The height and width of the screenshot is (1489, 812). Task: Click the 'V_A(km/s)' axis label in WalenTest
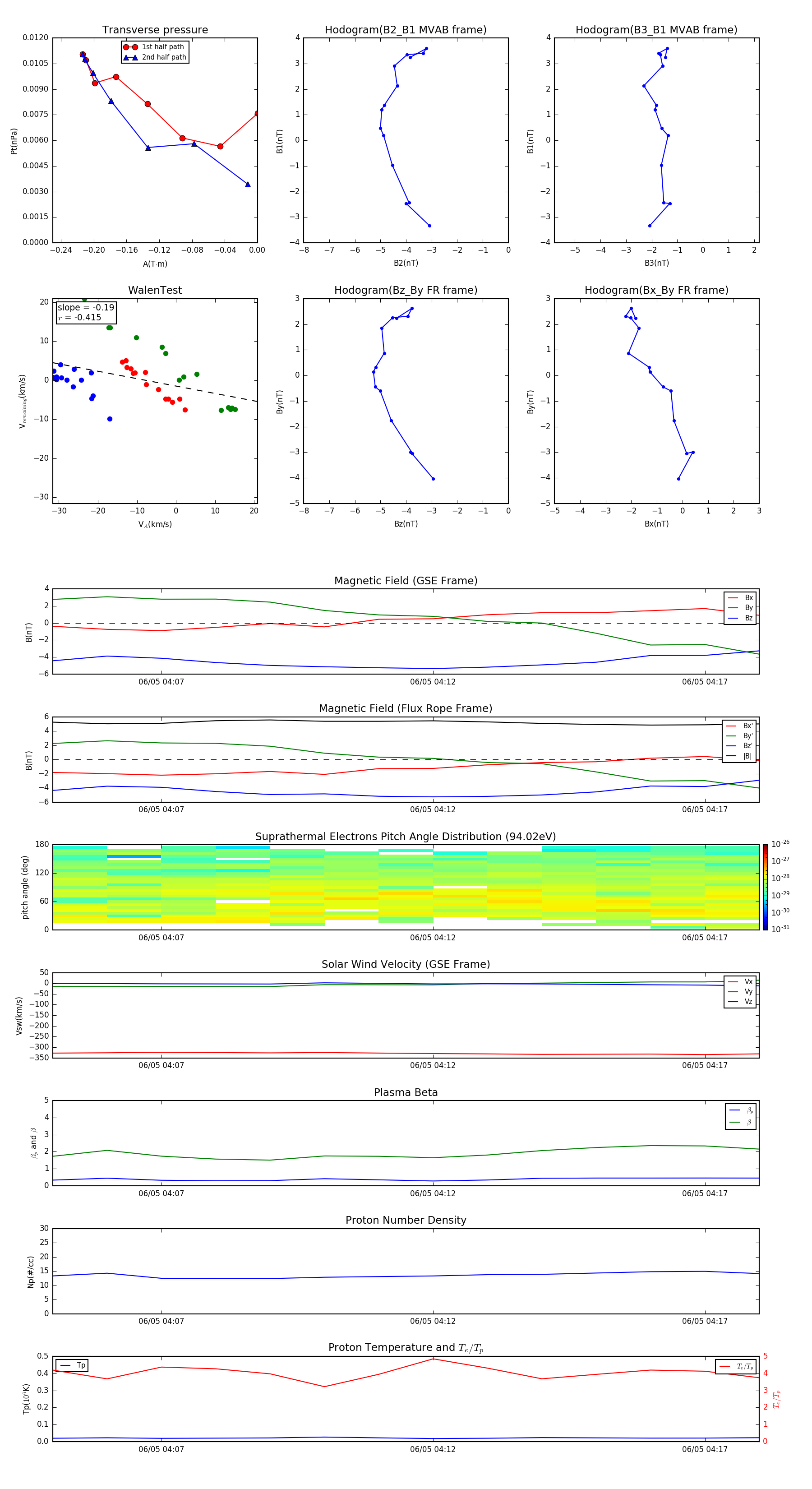click(155, 524)
